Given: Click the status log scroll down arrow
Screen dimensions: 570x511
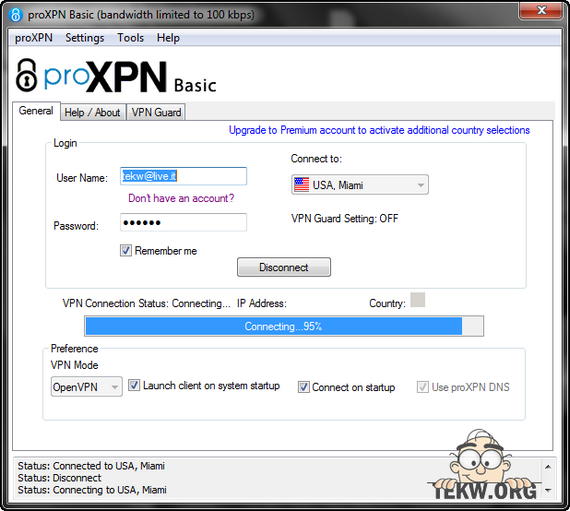Looking at the screenshot, I should click(548, 491).
